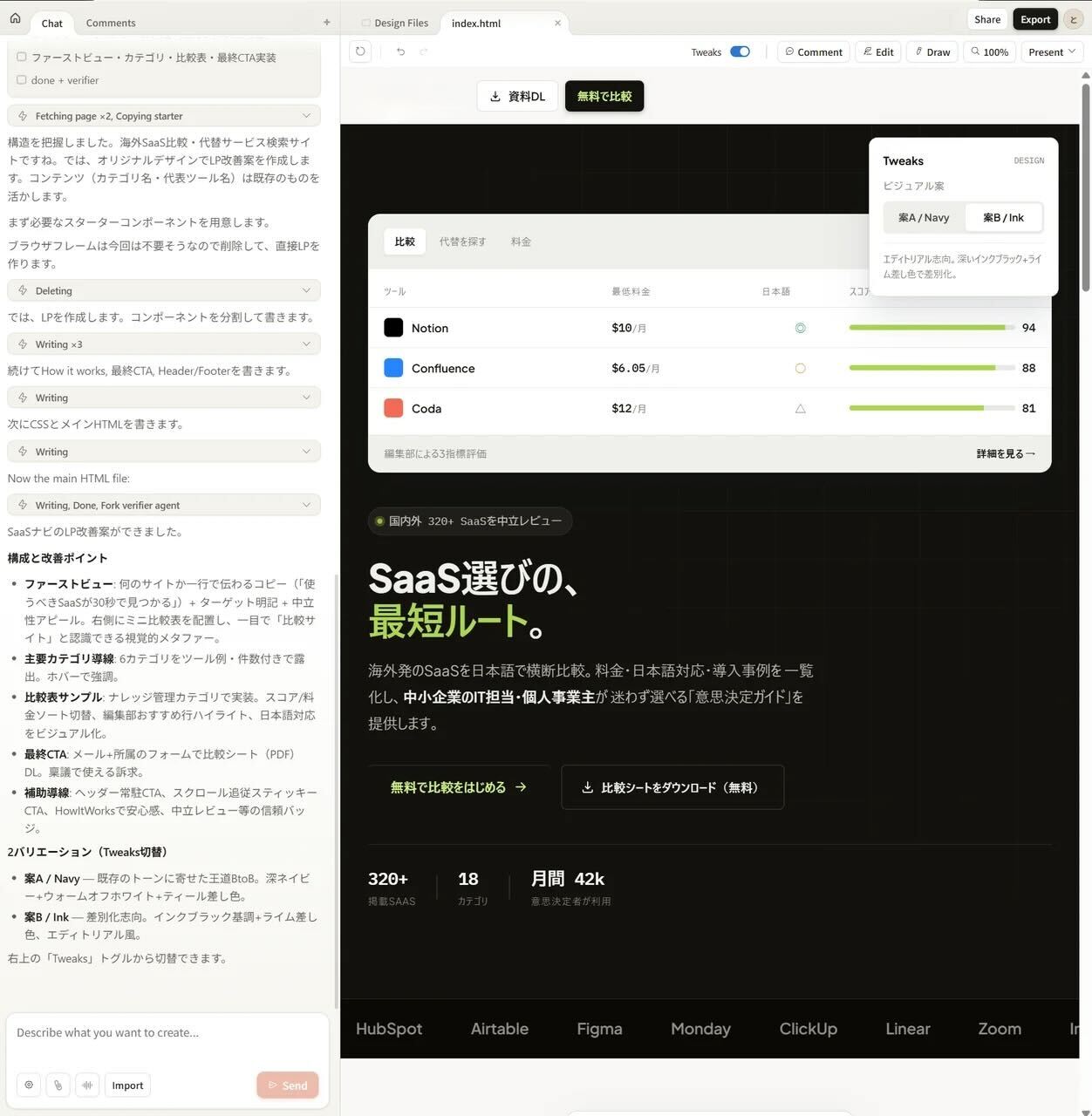Select the voice input waveform icon
The width and height of the screenshot is (1092, 1116).
tap(87, 1085)
